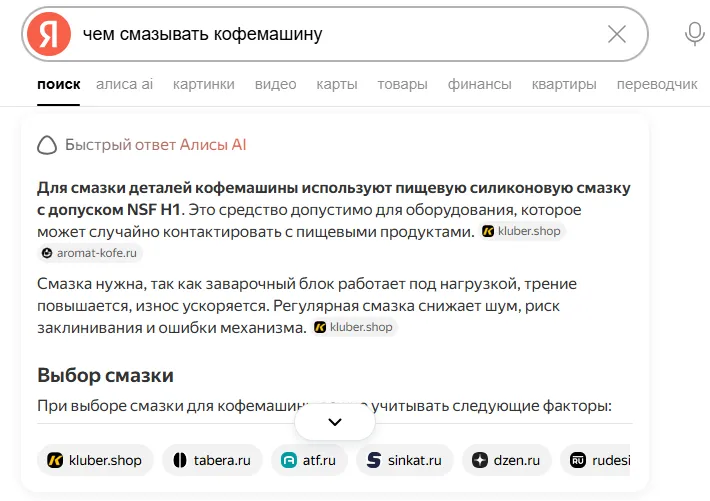Image resolution: width=710 pixels, height=501 pixels.
Task: Click the red Yandex logo icon
Action: click(x=49, y=34)
